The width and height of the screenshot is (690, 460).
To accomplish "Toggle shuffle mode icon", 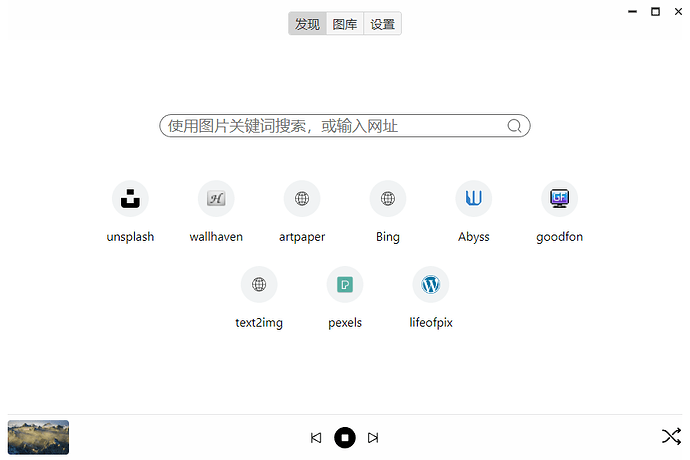I will point(671,437).
